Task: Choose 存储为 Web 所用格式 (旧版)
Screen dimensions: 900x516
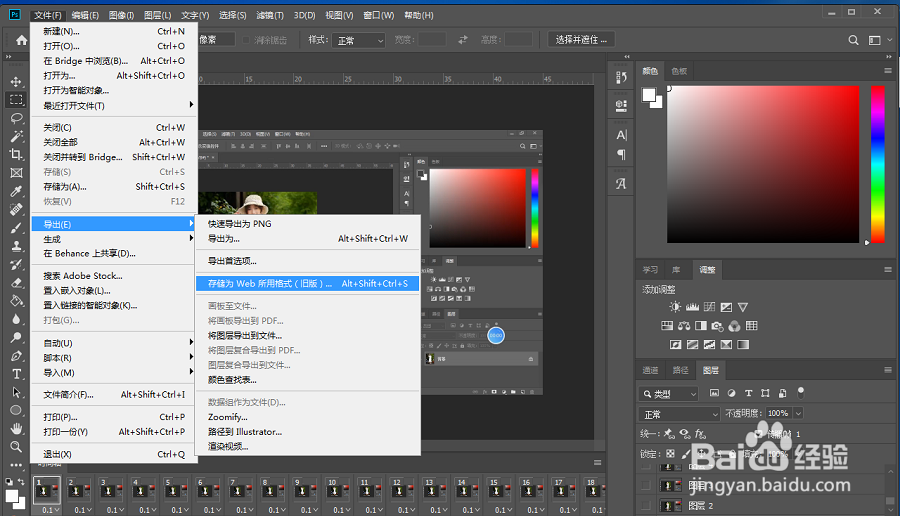Action: pos(308,284)
